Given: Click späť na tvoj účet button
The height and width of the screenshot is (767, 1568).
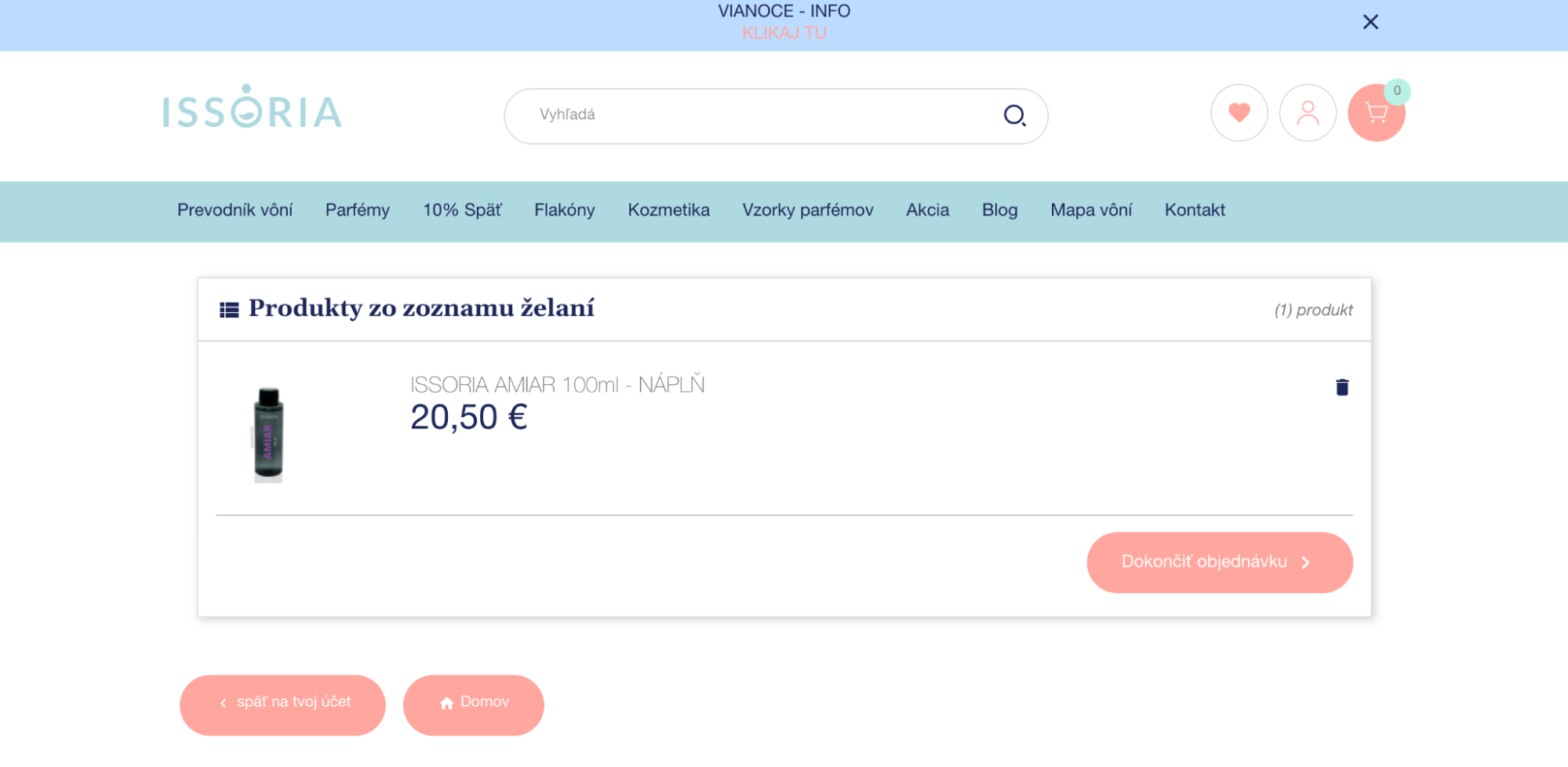Looking at the screenshot, I should [x=282, y=703].
